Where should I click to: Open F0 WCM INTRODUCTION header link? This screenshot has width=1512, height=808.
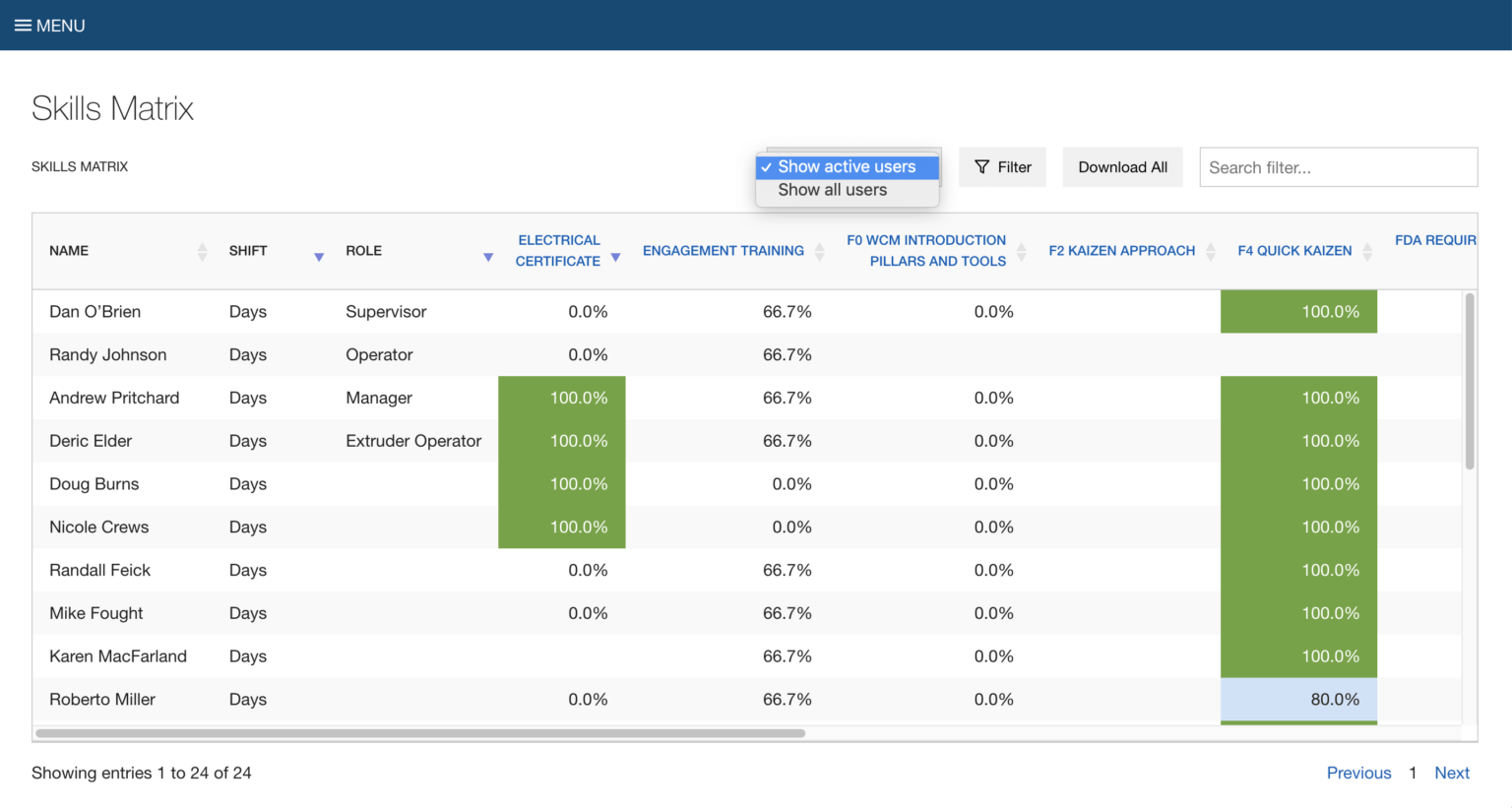[926, 251]
